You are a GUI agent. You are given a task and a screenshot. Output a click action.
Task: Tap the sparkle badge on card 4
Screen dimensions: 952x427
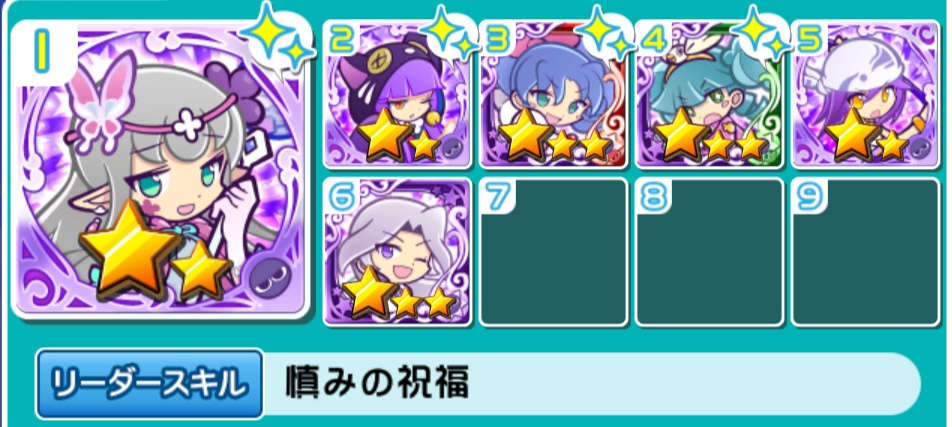pos(761,32)
